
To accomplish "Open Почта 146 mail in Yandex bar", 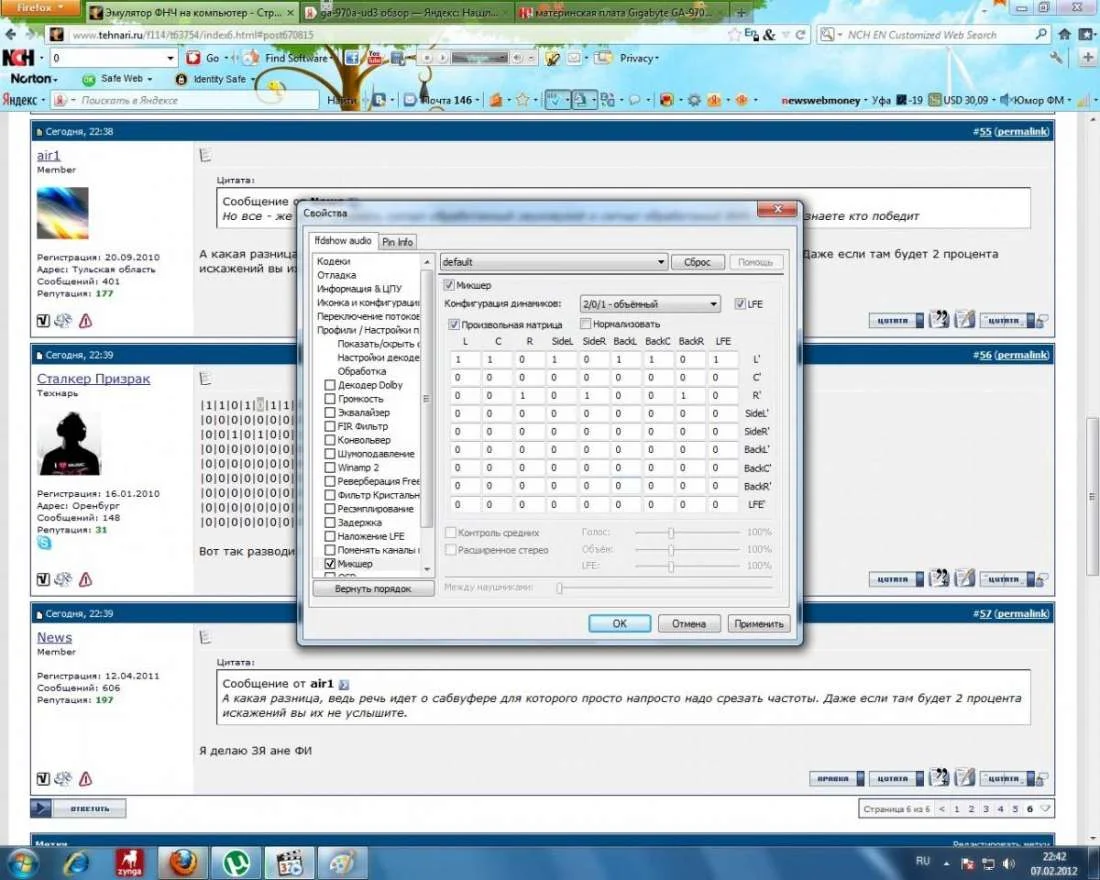I will (442, 100).
